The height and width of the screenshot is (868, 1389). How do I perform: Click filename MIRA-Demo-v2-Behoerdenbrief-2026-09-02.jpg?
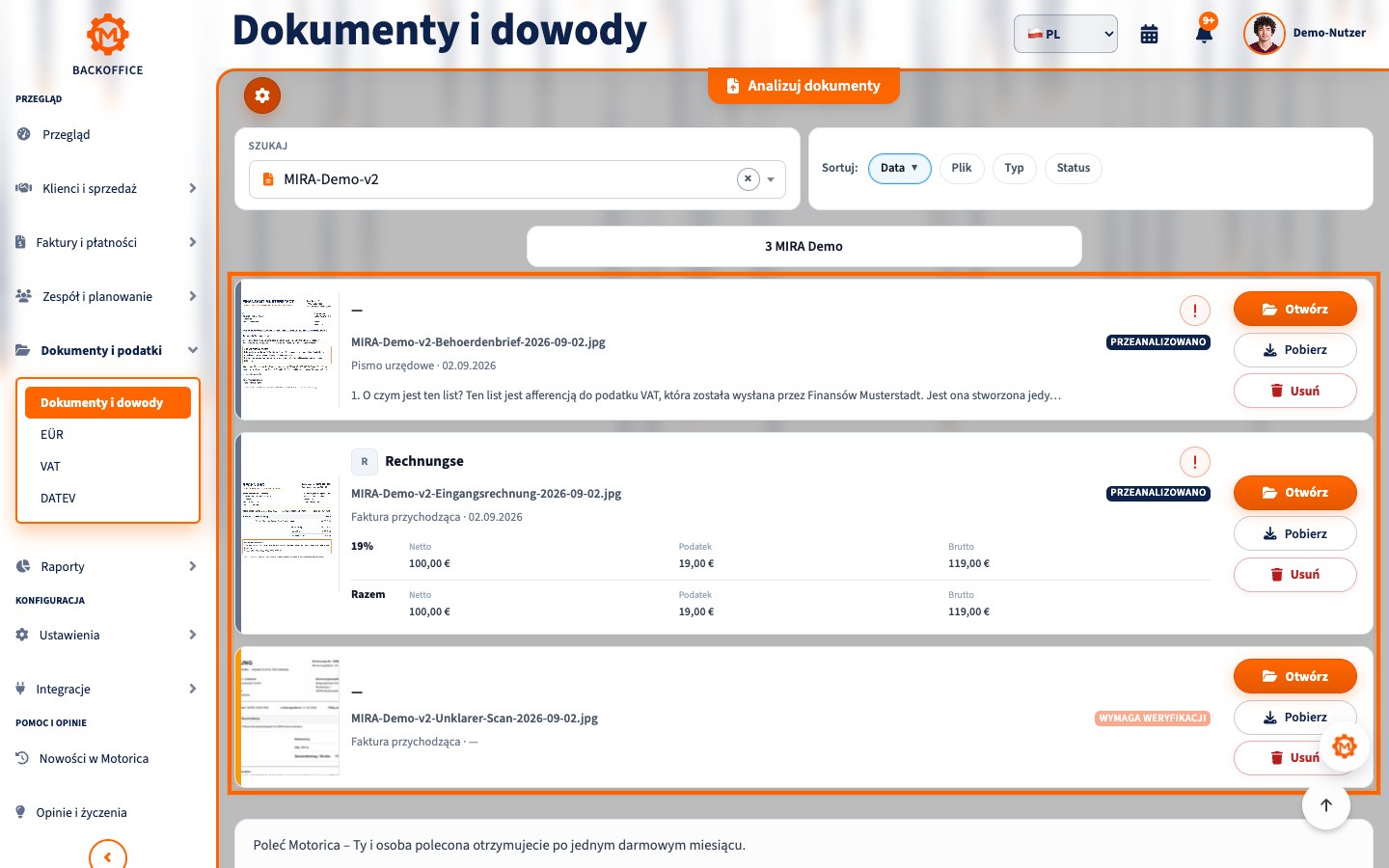click(x=478, y=342)
